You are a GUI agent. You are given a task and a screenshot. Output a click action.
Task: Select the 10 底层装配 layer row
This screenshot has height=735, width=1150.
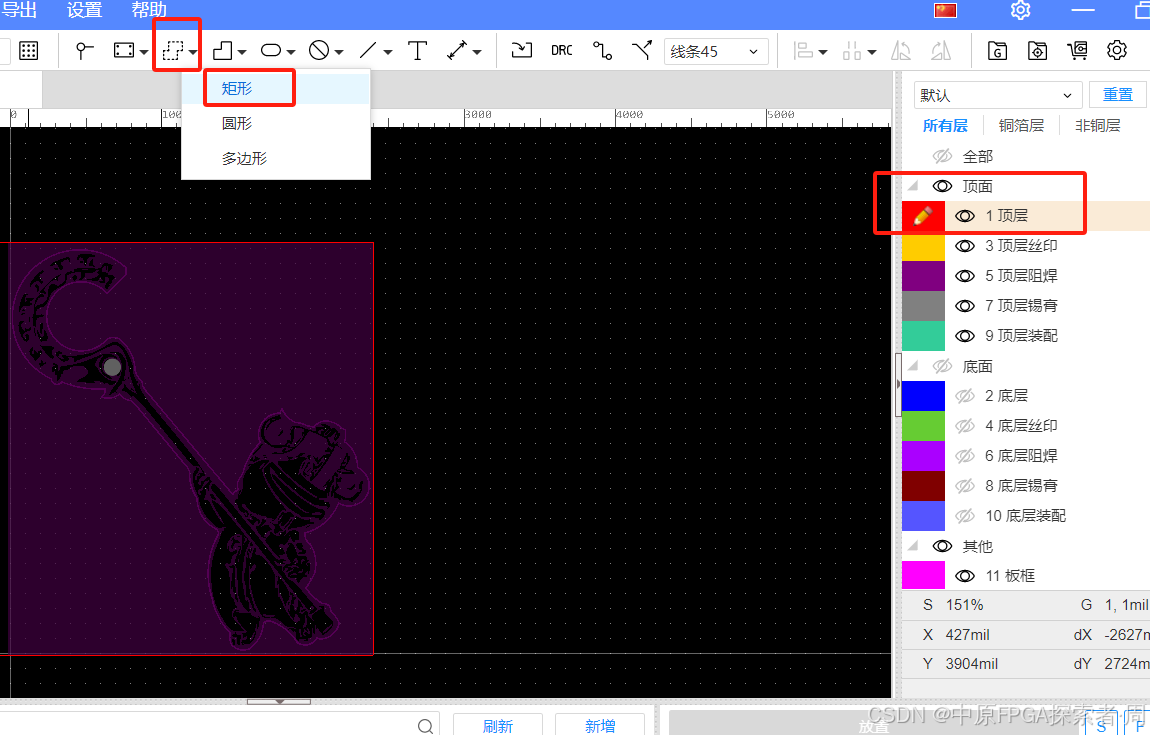click(1025, 516)
